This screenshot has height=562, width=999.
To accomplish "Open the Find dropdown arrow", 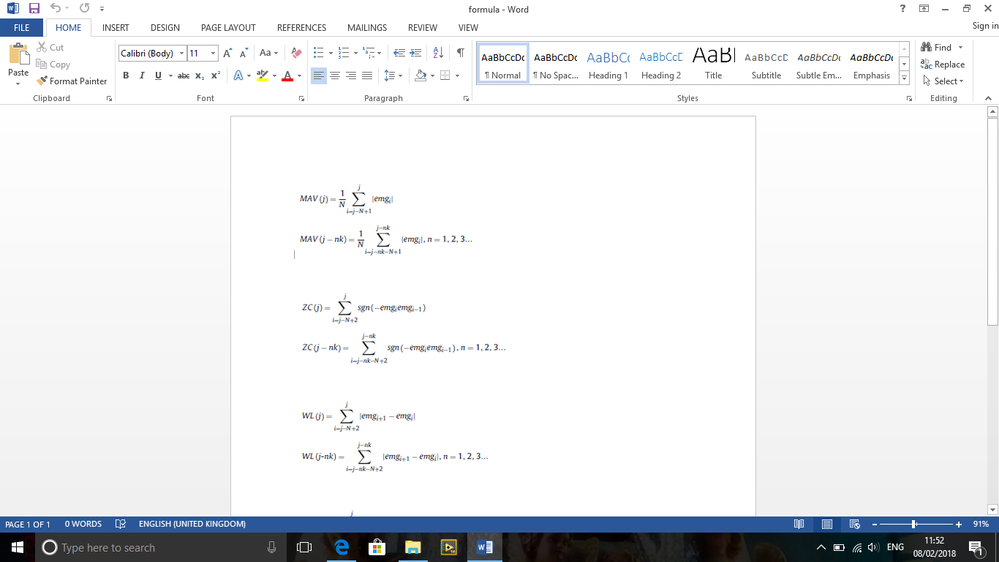I will (x=960, y=47).
